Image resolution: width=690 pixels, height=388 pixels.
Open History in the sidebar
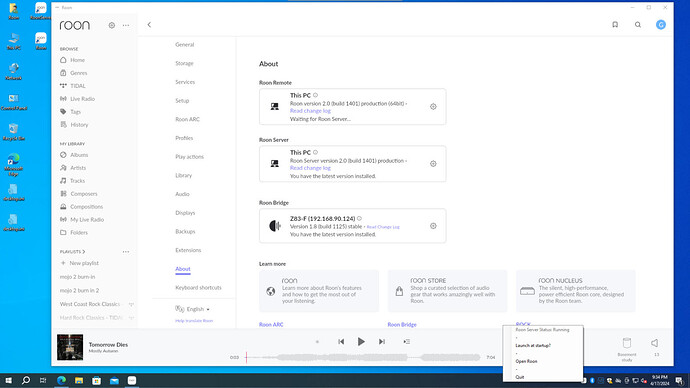[x=79, y=125]
